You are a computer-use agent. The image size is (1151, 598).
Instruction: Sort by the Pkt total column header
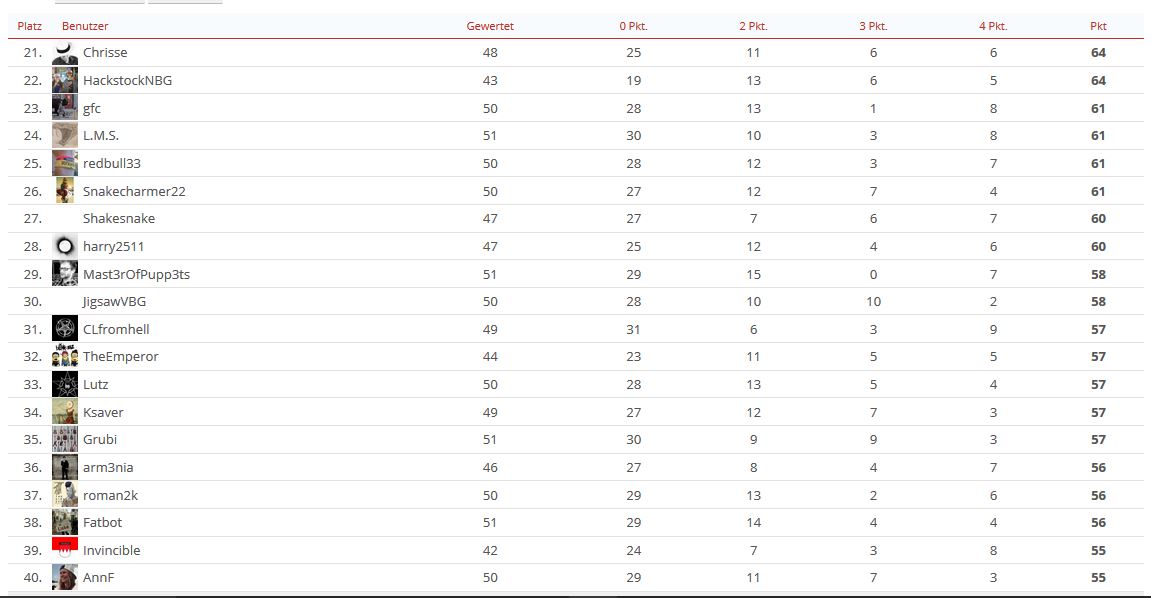click(1098, 26)
